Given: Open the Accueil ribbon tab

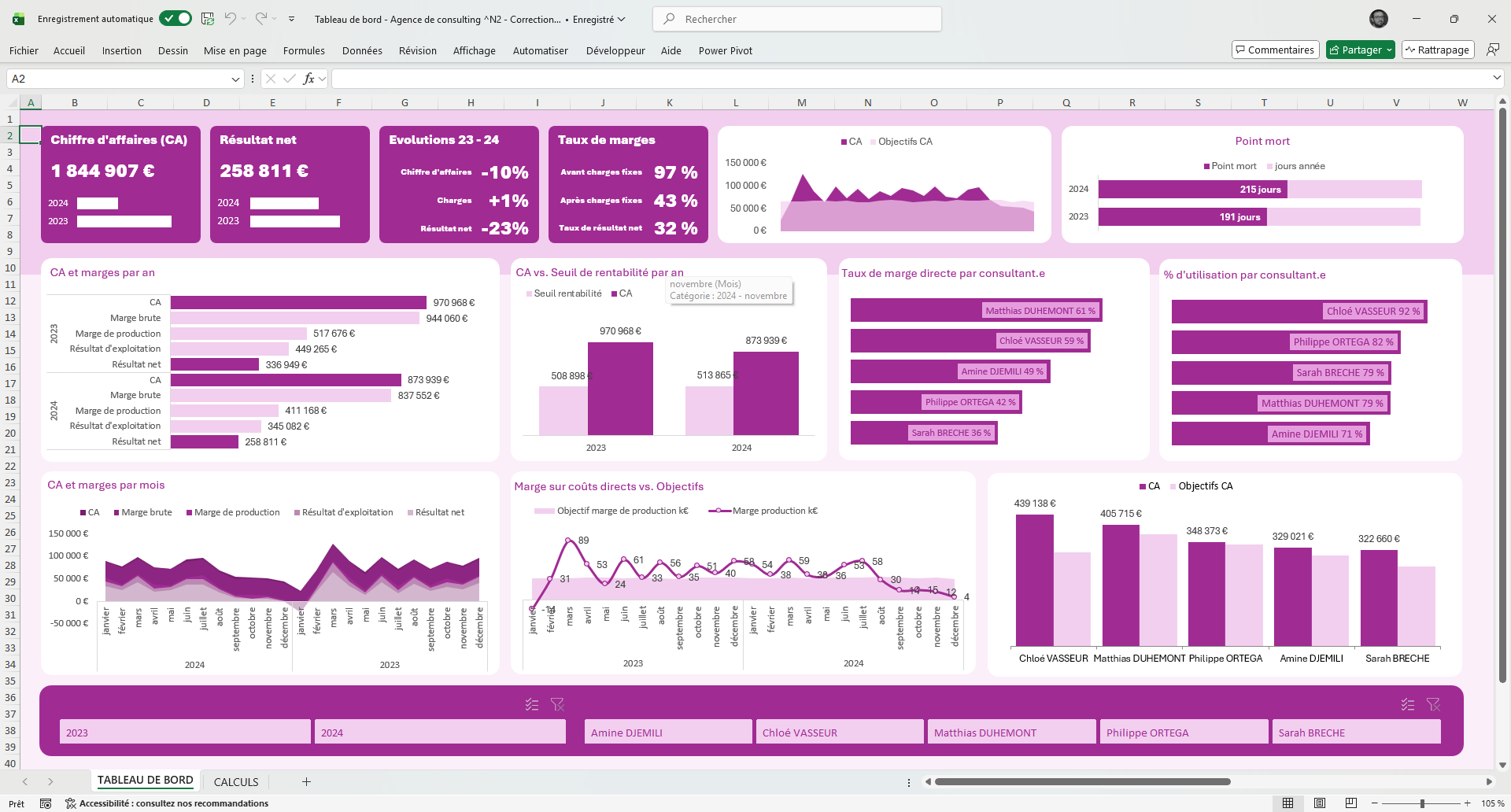Looking at the screenshot, I should click(69, 50).
